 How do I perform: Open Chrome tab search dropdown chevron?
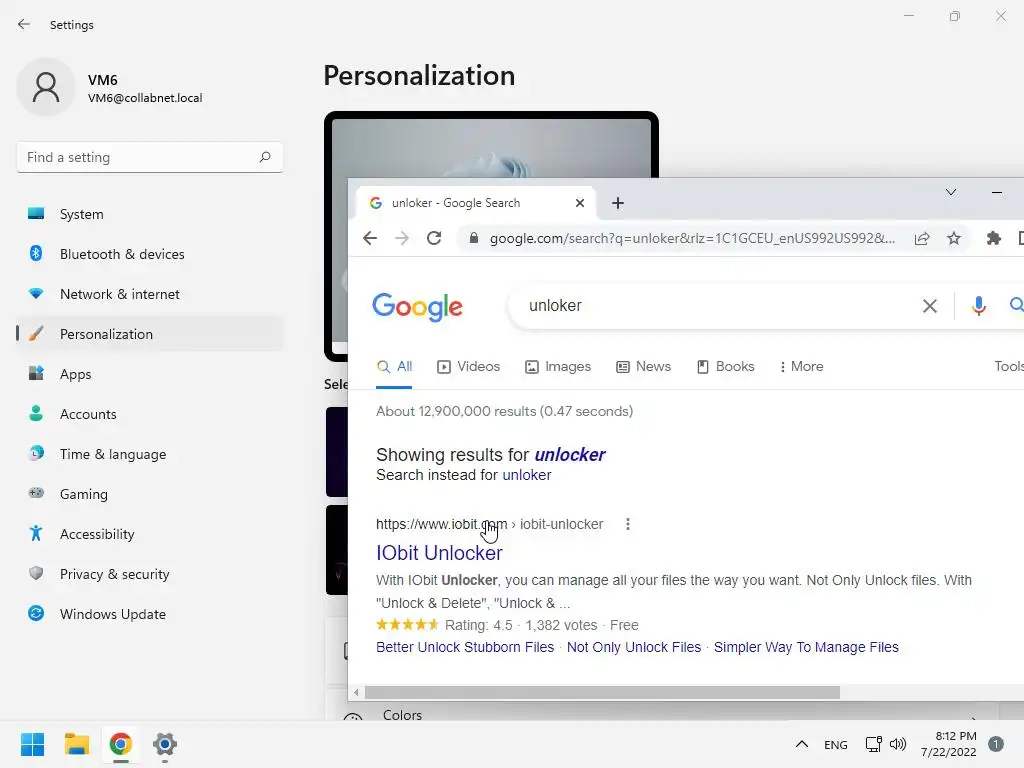tap(951, 192)
